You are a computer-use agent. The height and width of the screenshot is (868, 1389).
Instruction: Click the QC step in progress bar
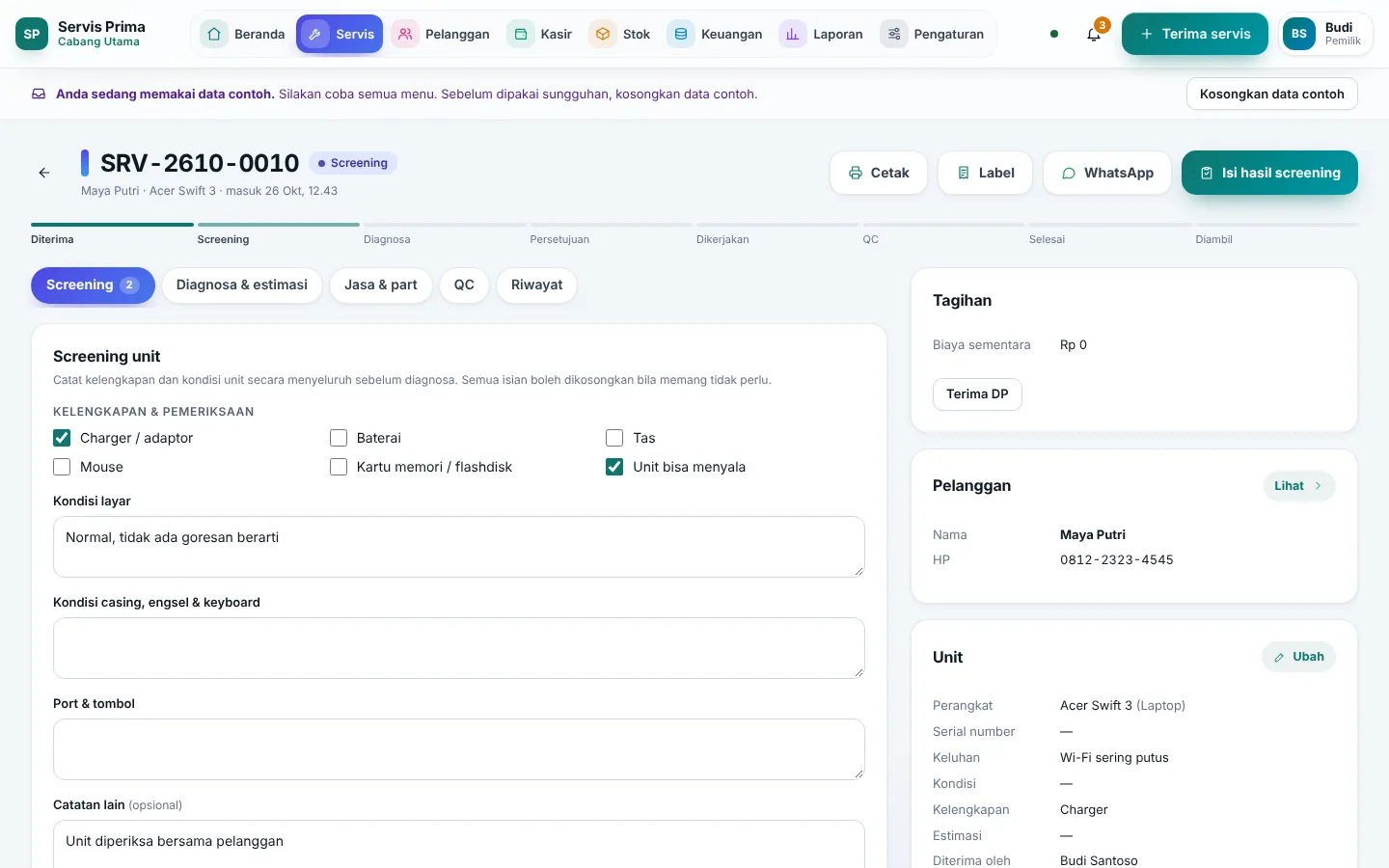pyautogui.click(x=943, y=234)
